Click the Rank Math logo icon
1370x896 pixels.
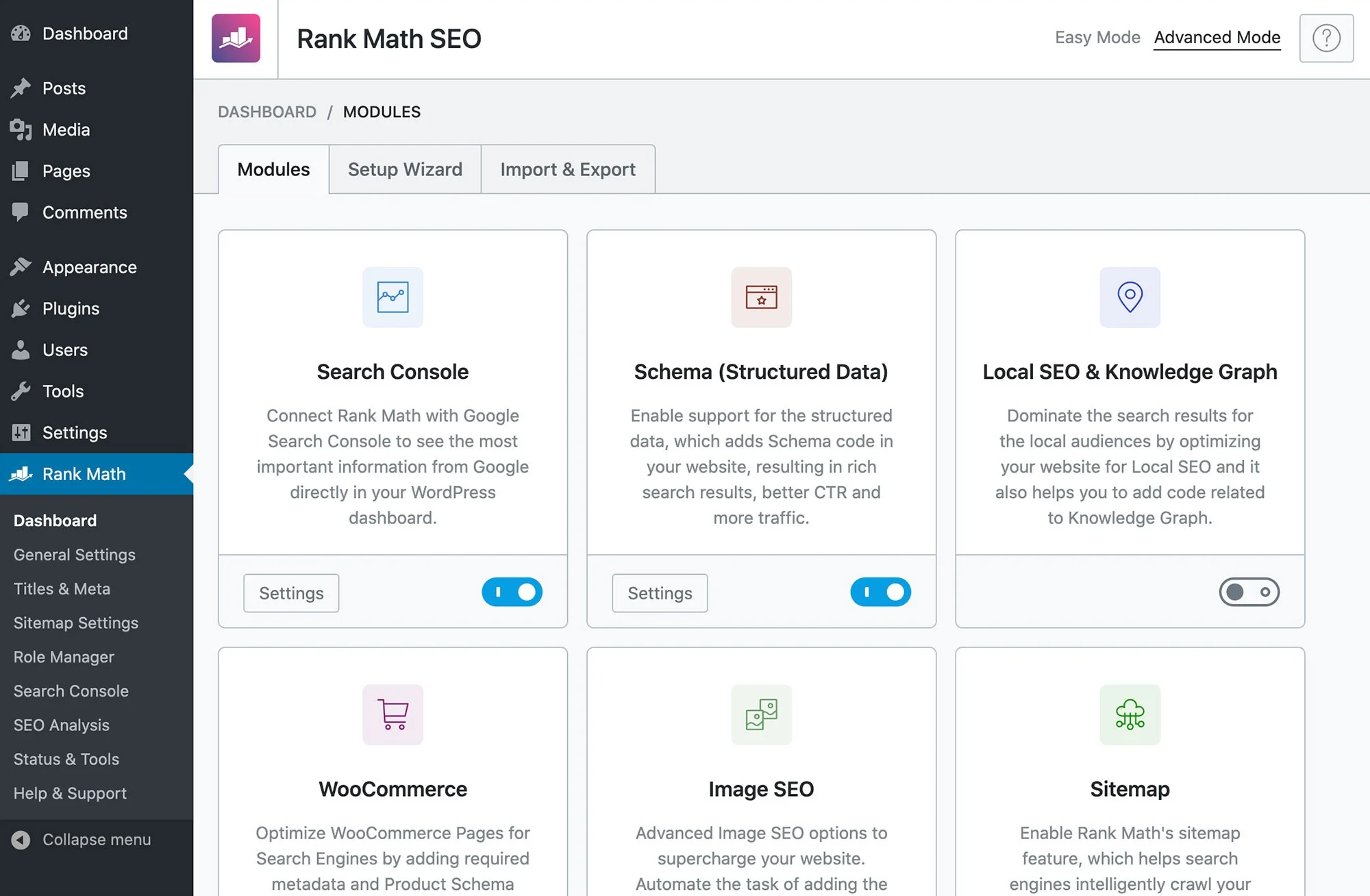click(x=236, y=38)
